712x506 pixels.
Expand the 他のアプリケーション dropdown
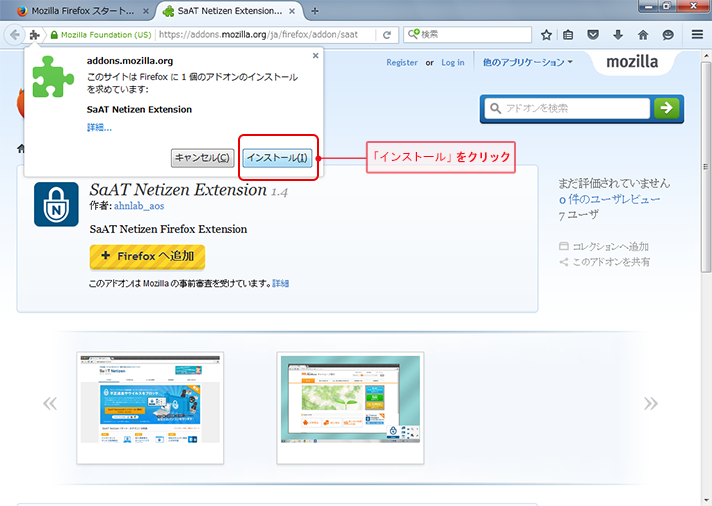(x=527, y=63)
